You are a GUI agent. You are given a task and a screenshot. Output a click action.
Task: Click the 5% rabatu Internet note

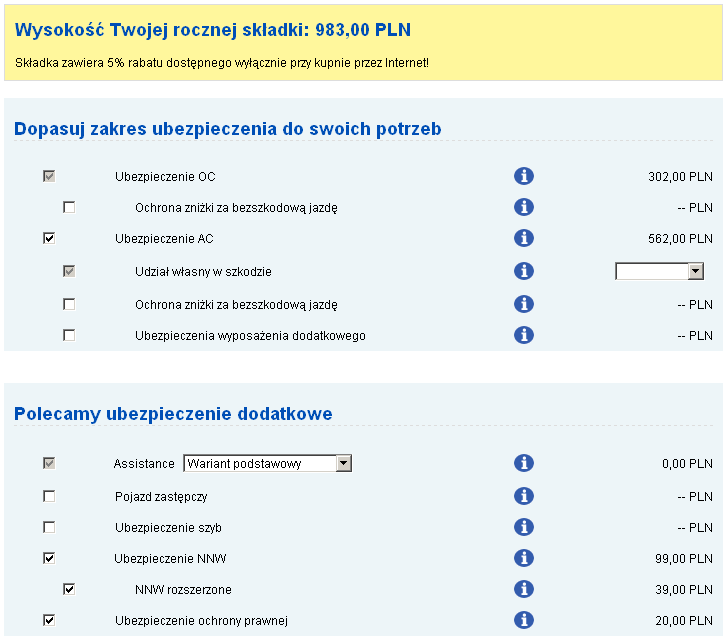pos(222,63)
